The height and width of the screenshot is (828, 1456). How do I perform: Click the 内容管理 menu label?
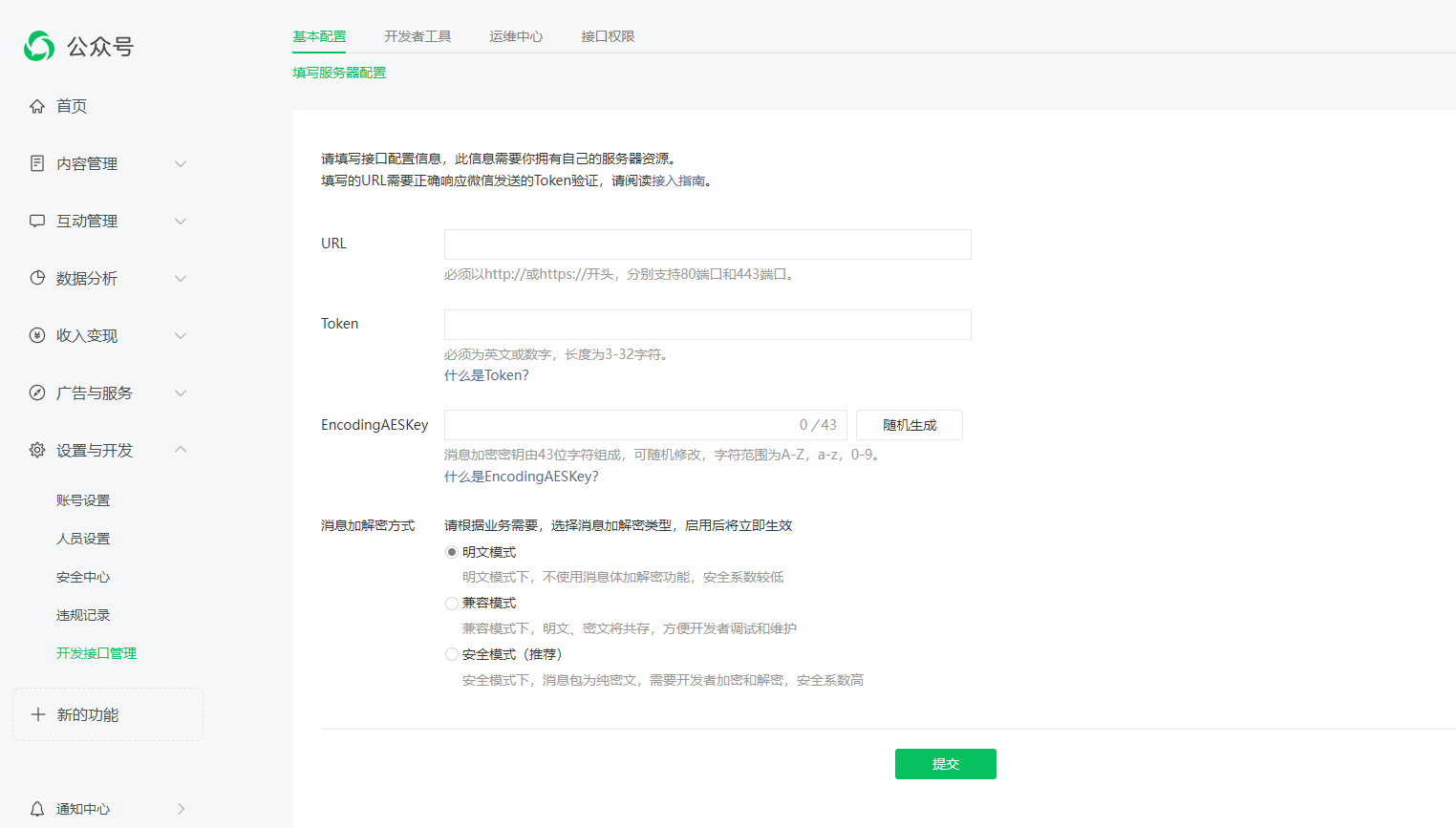point(87,164)
